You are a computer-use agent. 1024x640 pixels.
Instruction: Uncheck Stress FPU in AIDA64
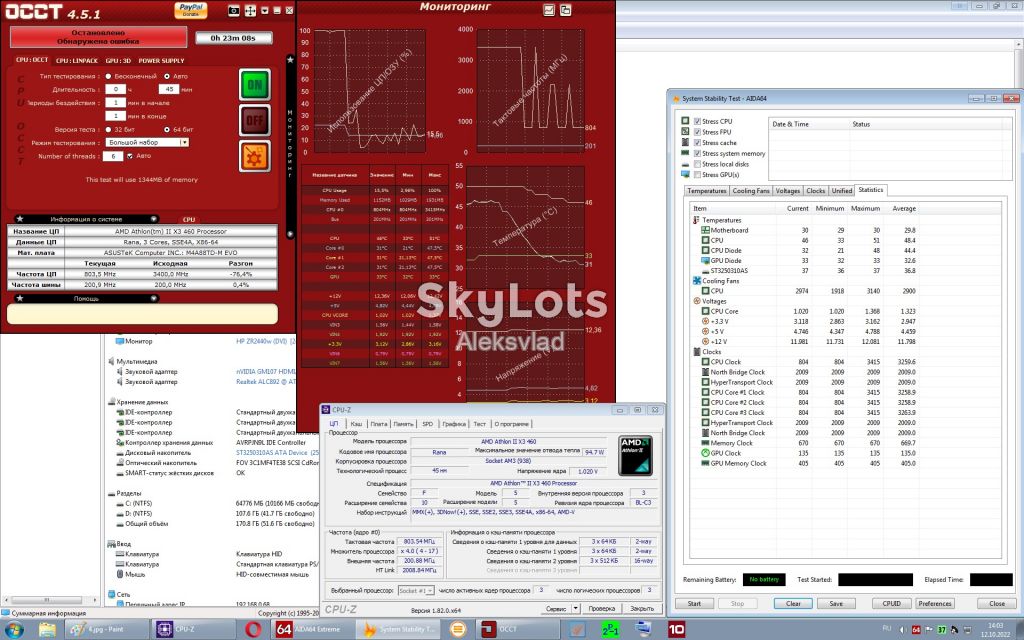tap(697, 132)
